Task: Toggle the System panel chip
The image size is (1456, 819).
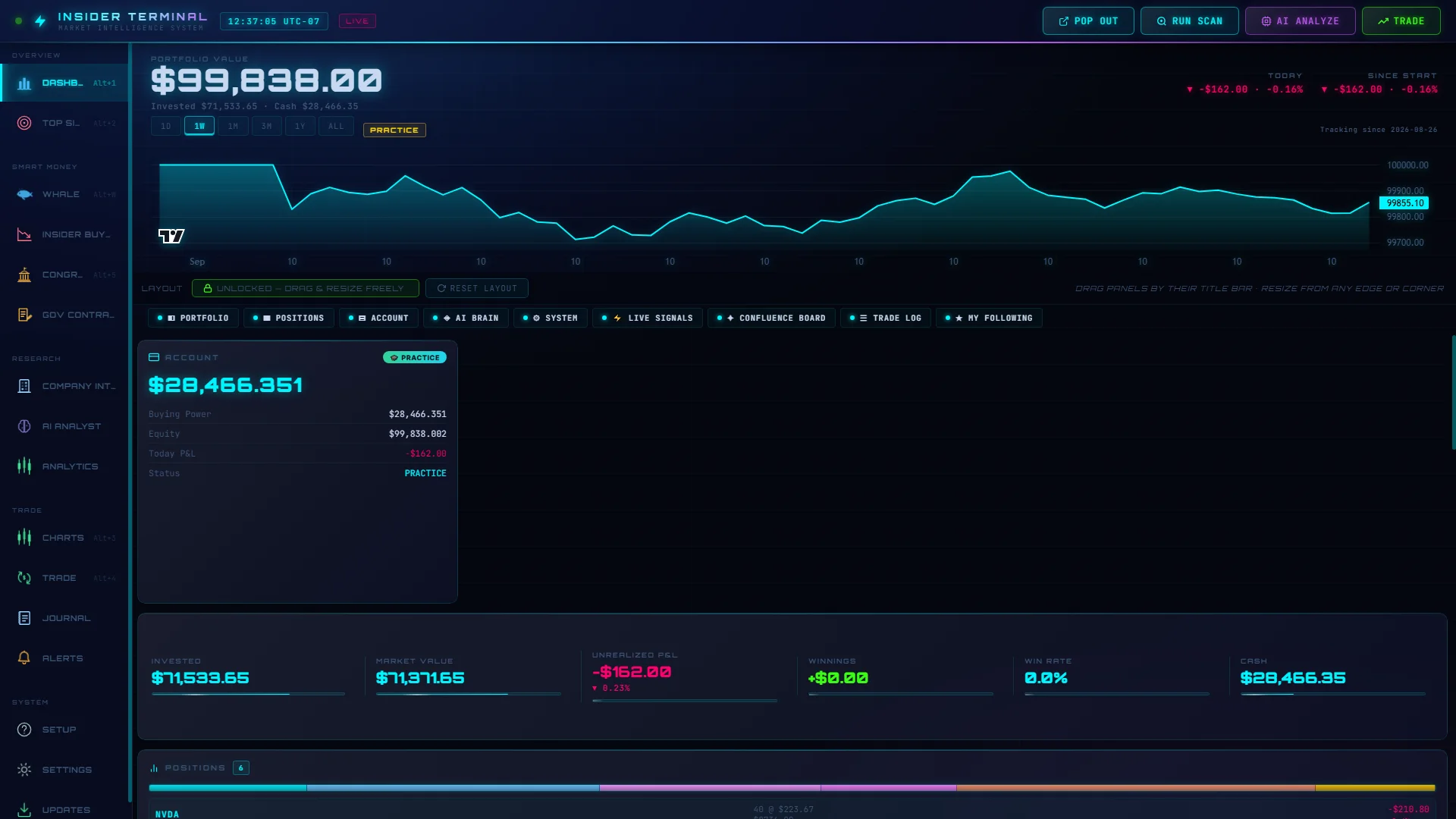Action: tap(551, 318)
